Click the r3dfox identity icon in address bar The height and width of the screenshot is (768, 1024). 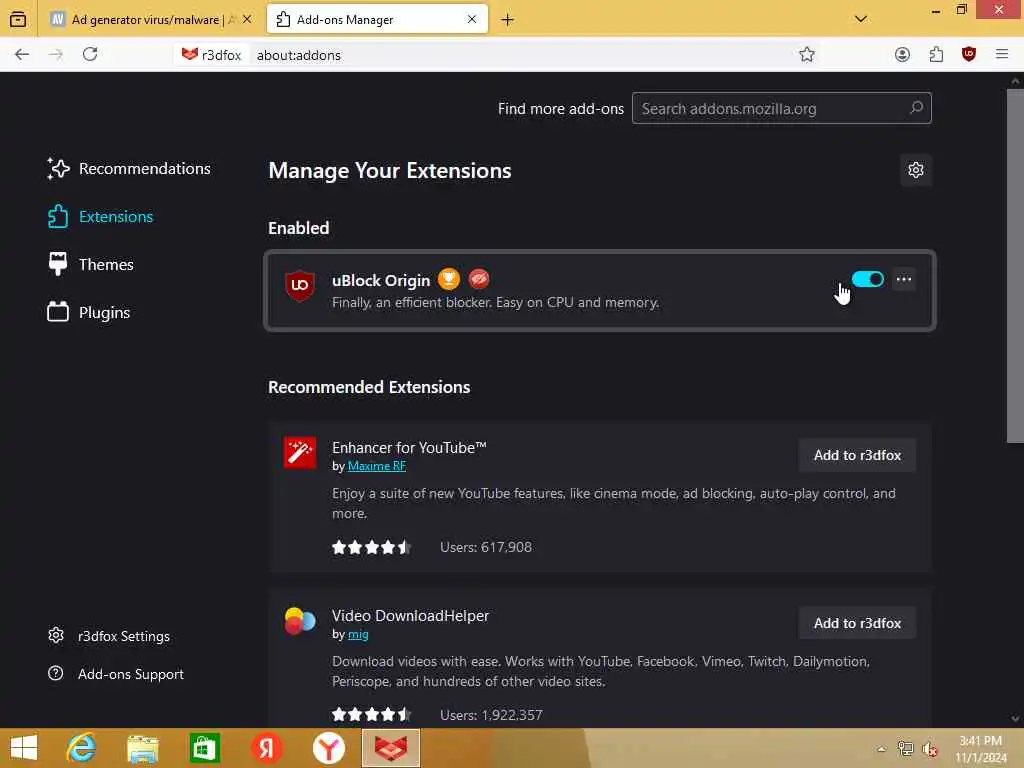(212, 55)
